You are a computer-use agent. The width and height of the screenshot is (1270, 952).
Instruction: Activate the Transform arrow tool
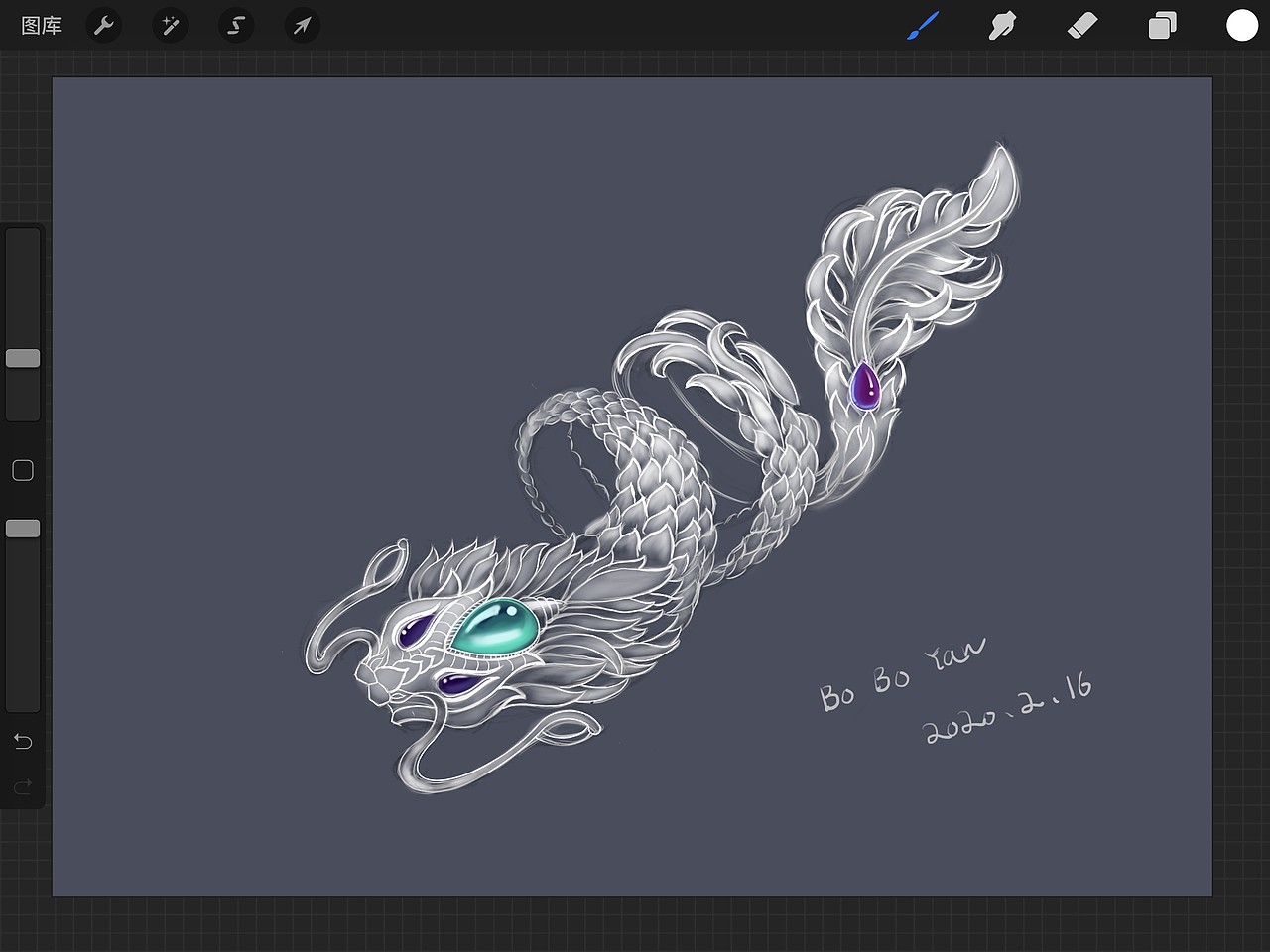pyautogui.click(x=301, y=26)
